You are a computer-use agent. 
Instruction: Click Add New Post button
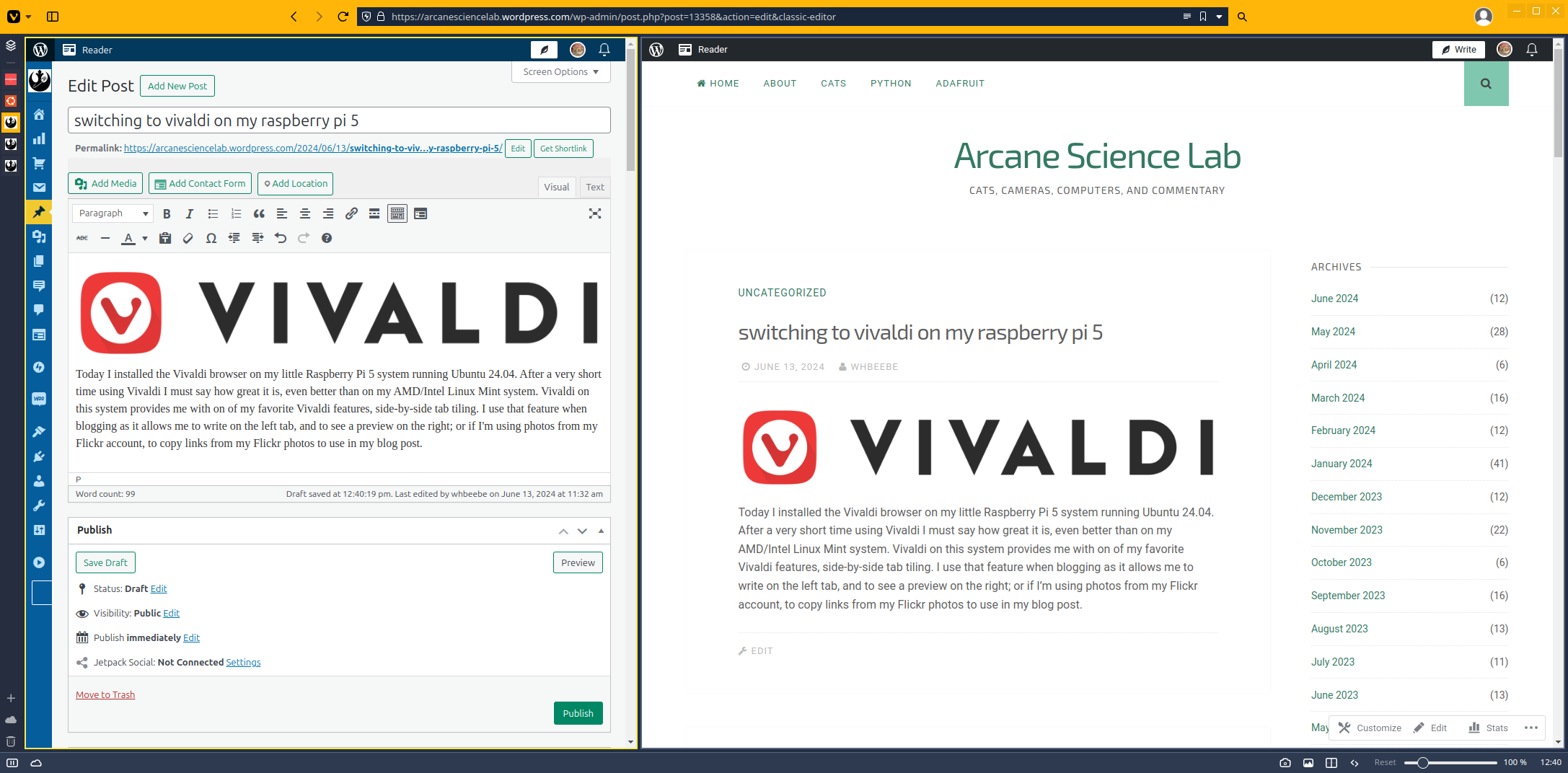coord(177,86)
